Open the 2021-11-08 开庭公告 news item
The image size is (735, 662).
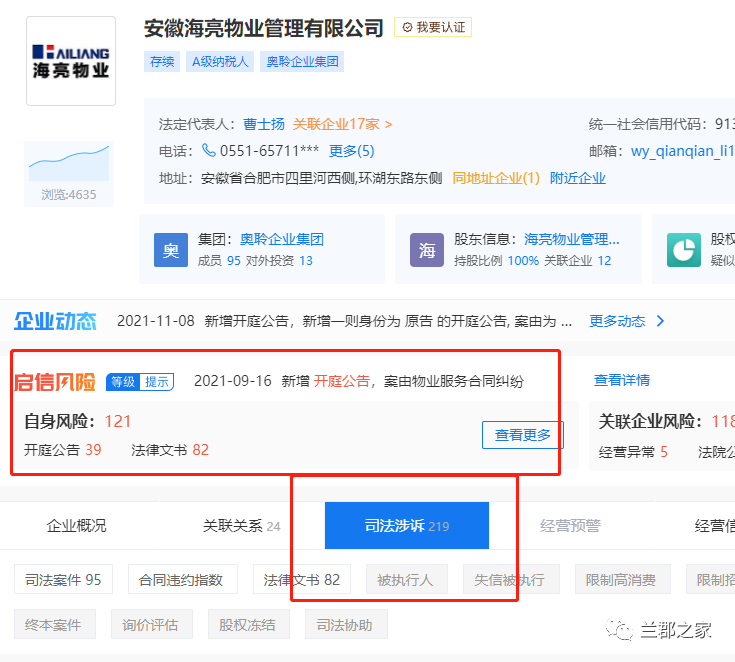(x=344, y=321)
